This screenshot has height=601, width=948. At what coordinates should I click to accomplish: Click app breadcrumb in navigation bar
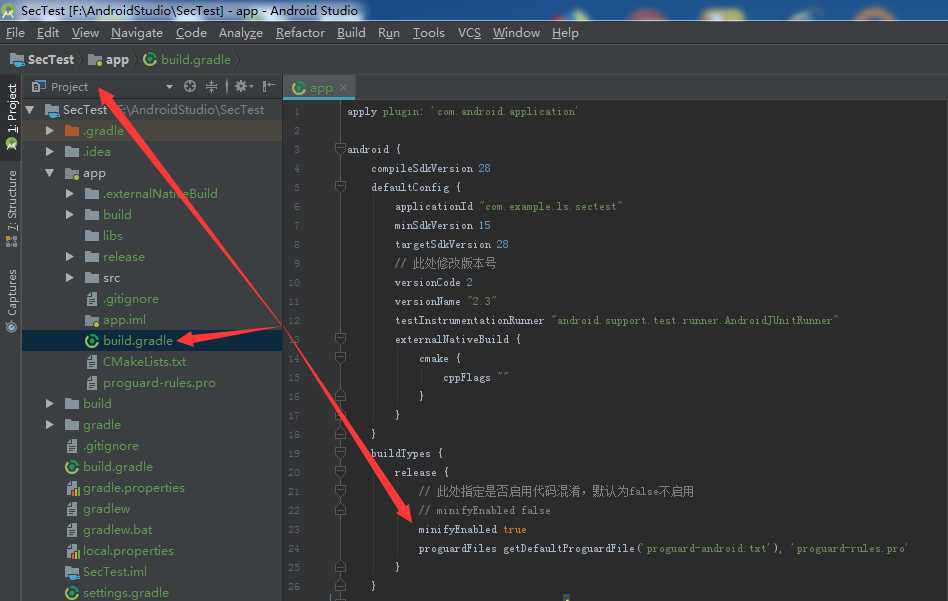109,59
